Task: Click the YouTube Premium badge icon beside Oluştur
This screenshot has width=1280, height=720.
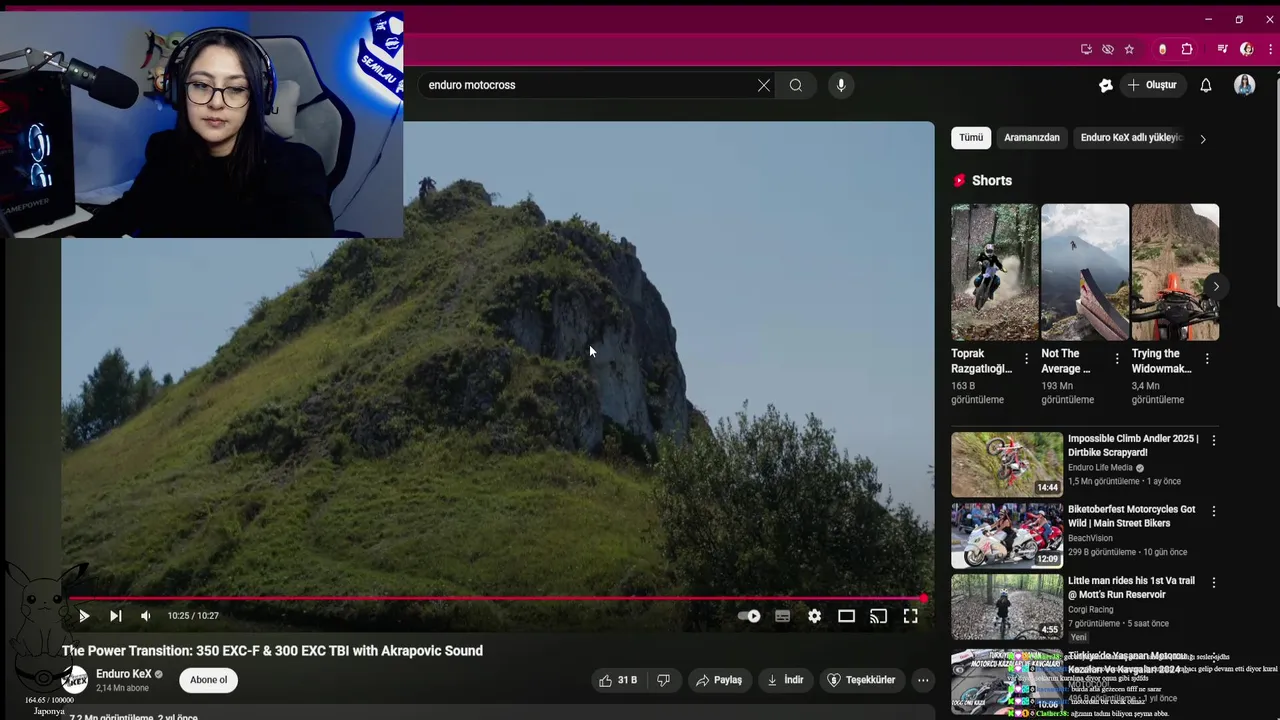Action: pos(1106,85)
